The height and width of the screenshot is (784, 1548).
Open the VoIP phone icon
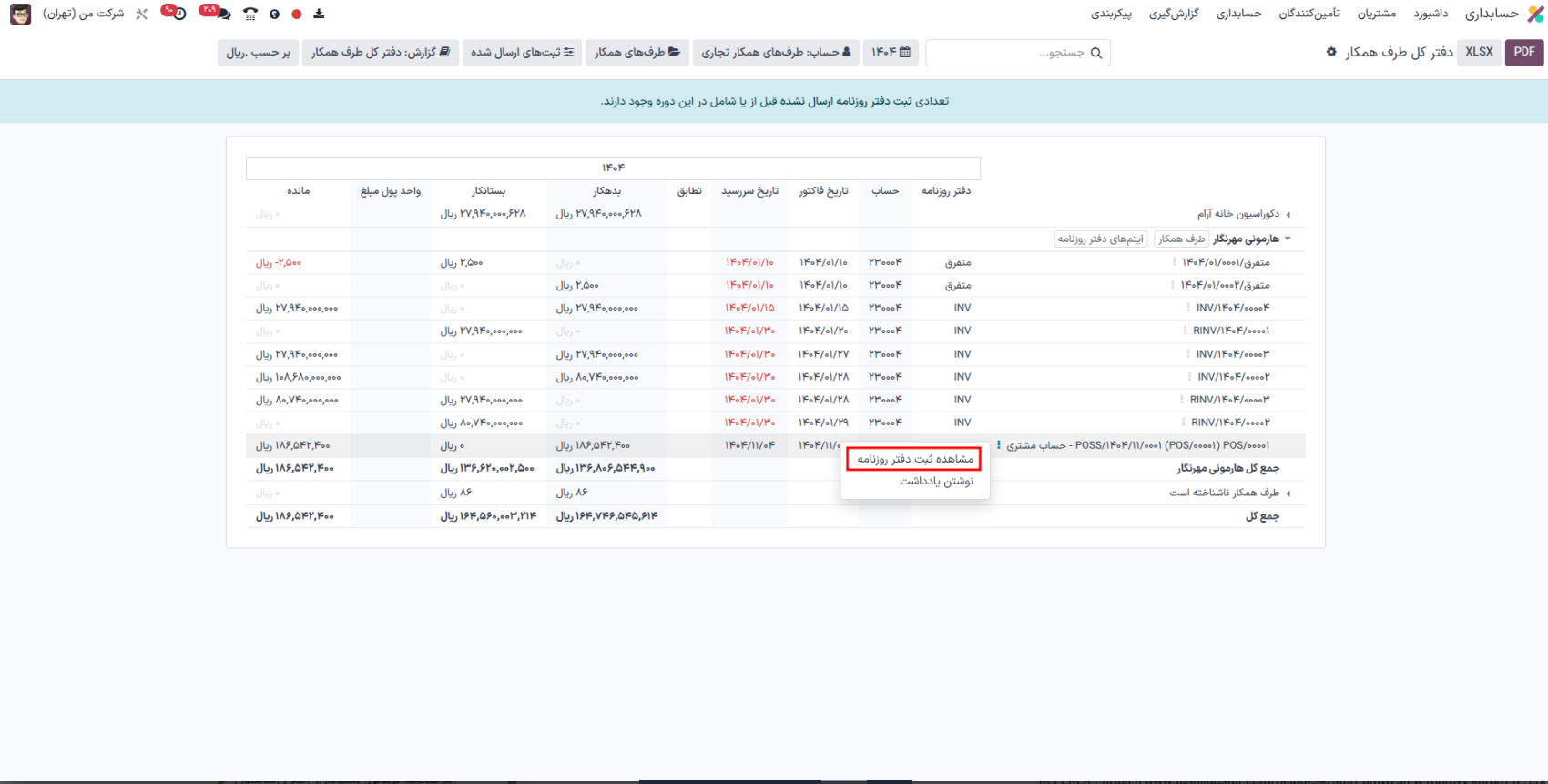[250, 15]
